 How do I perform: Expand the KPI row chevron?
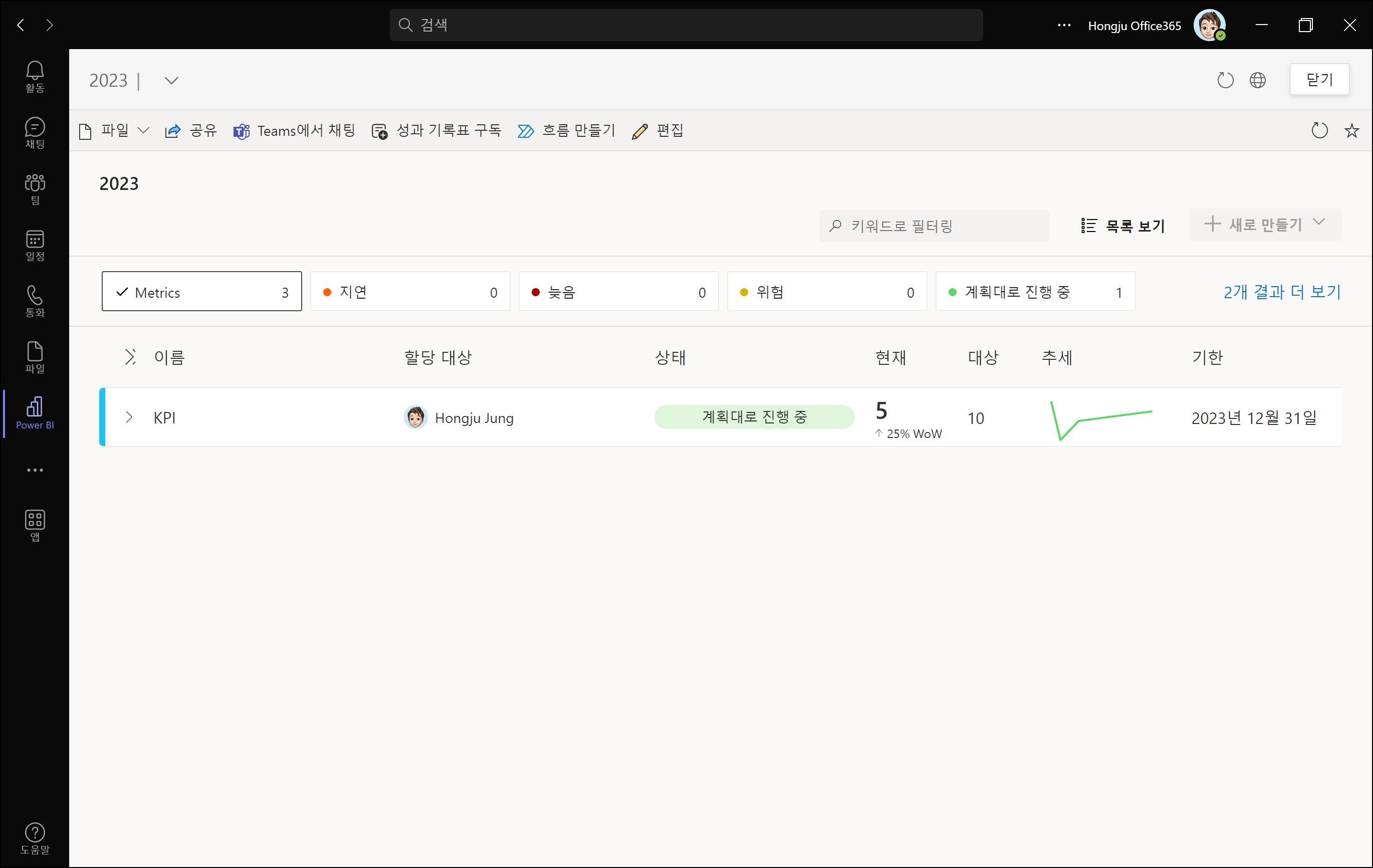[x=129, y=417]
